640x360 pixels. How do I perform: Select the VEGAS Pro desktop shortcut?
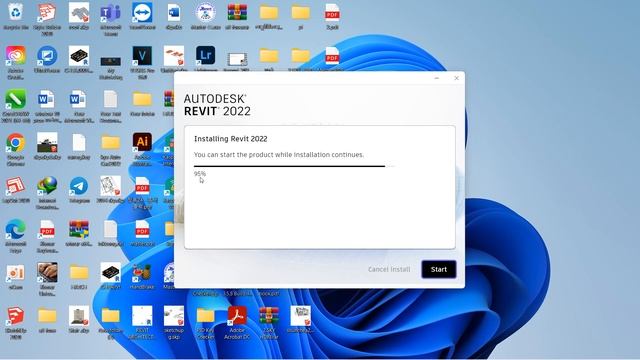tap(142, 62)
